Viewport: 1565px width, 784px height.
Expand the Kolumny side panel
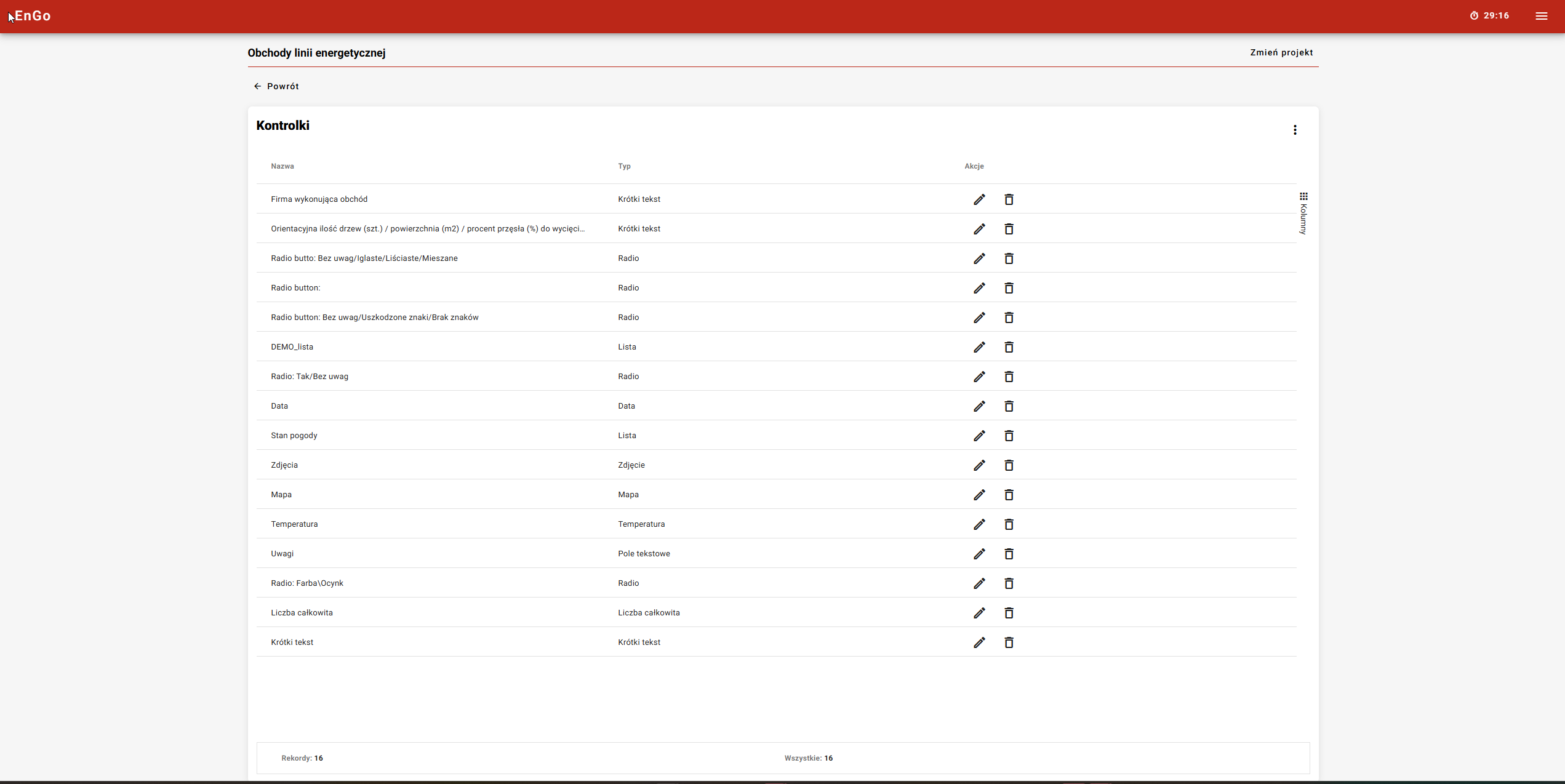click(1303, 213)
